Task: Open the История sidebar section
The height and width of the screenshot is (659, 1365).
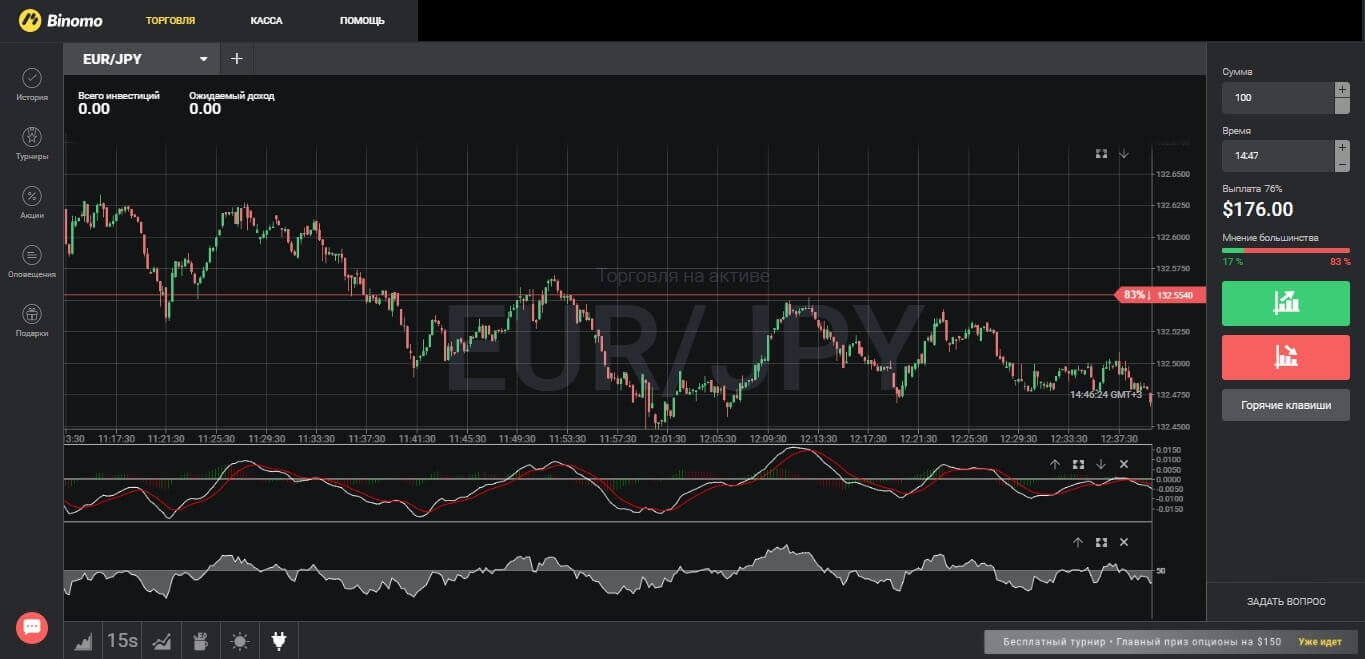Action: coord(32,84)
